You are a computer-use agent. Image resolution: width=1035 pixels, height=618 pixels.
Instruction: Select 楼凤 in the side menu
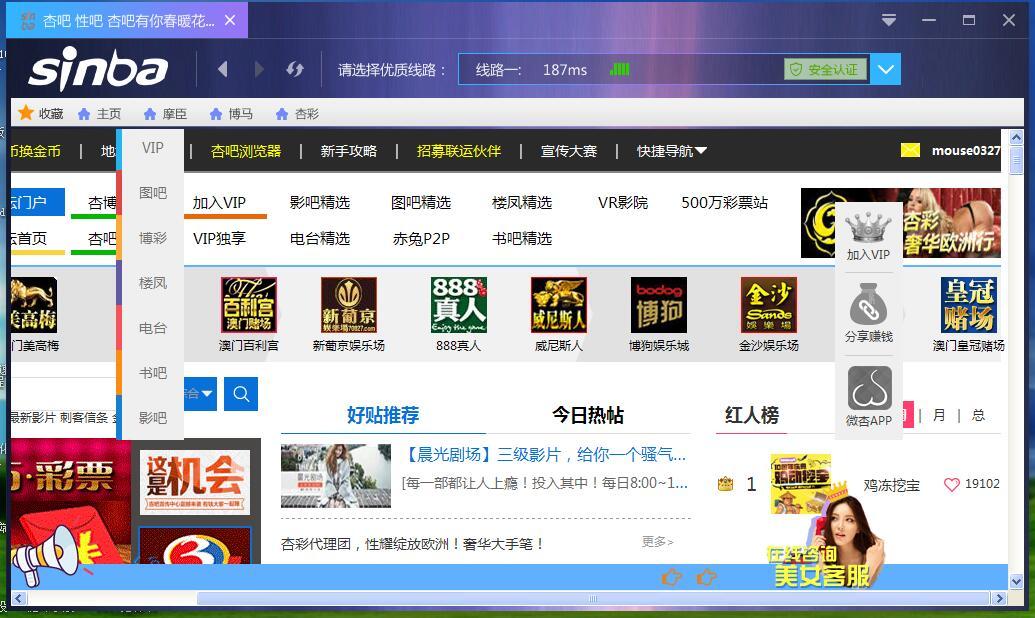[x=152, y=283]
